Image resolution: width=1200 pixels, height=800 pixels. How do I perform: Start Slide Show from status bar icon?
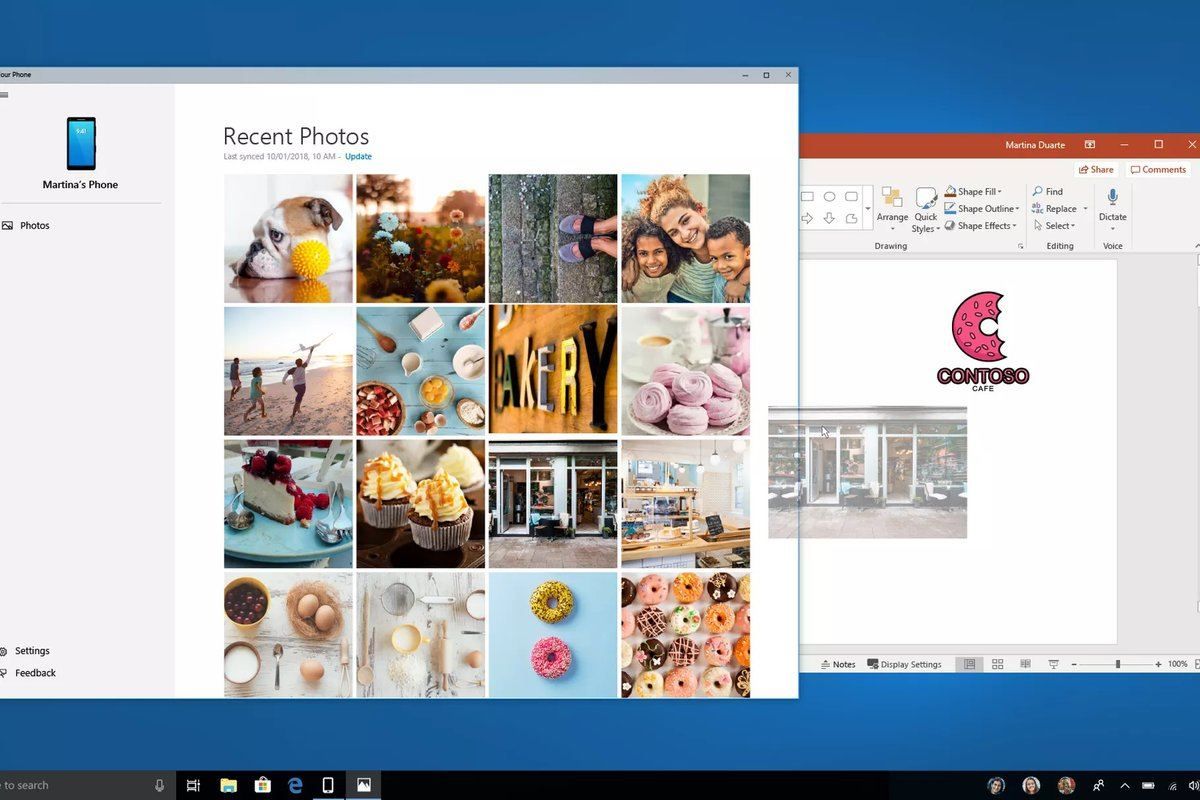click(x=1053, y=664)
